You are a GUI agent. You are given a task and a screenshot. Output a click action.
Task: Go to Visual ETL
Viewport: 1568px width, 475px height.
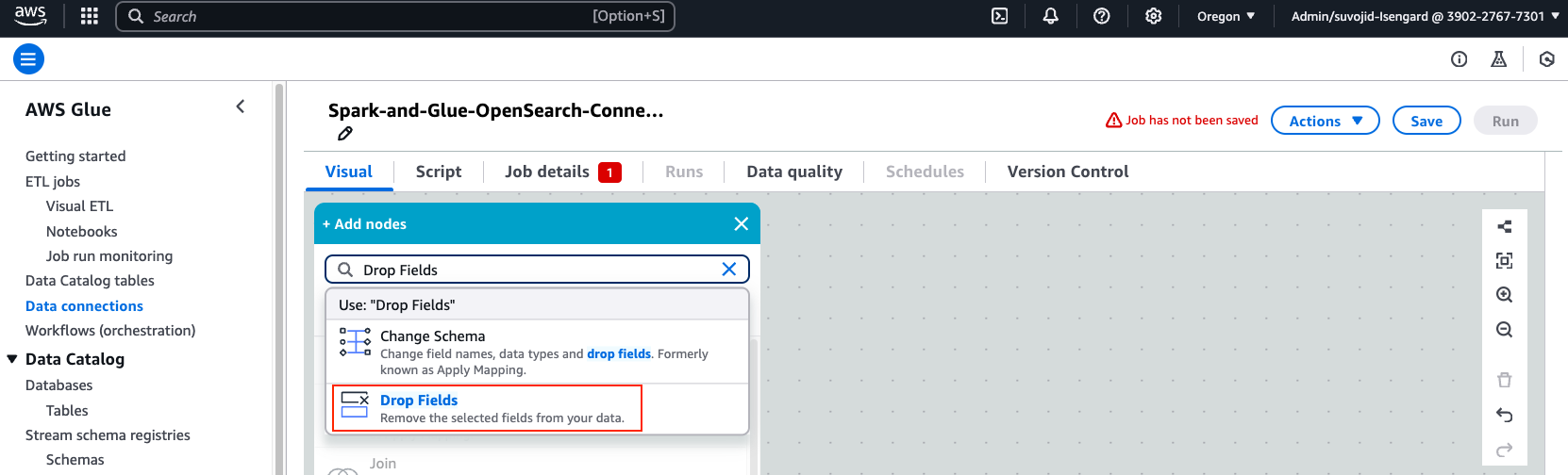pyautogui.click(x=79, y=206)
